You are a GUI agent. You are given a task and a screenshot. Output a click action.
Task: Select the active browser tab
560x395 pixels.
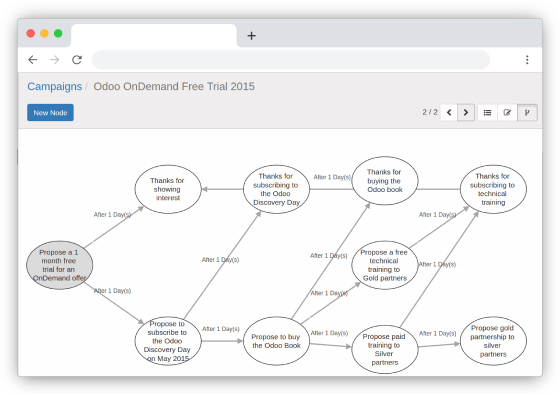pos(154,35)
